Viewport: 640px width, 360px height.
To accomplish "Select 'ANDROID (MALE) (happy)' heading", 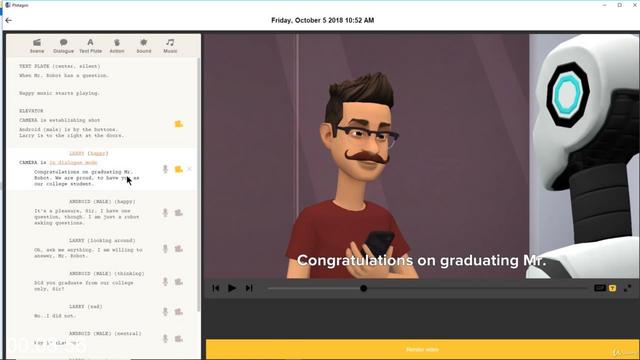I will 102,202.
